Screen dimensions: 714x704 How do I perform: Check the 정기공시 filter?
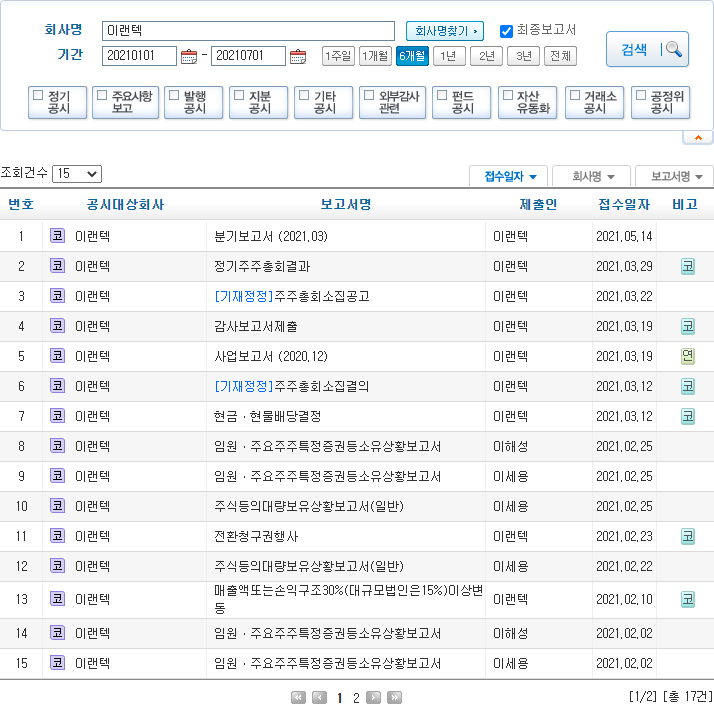point(38,95)
